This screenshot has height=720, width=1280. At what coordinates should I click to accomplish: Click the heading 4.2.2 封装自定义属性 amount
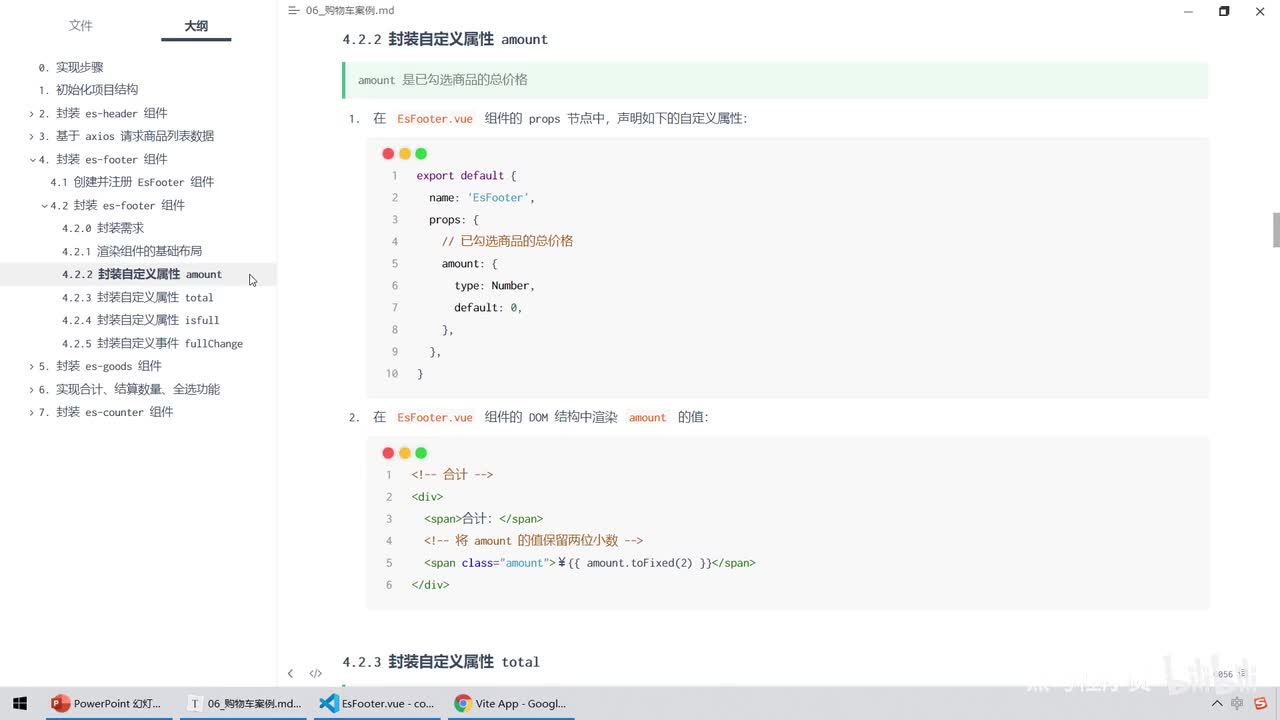point(445,39)
